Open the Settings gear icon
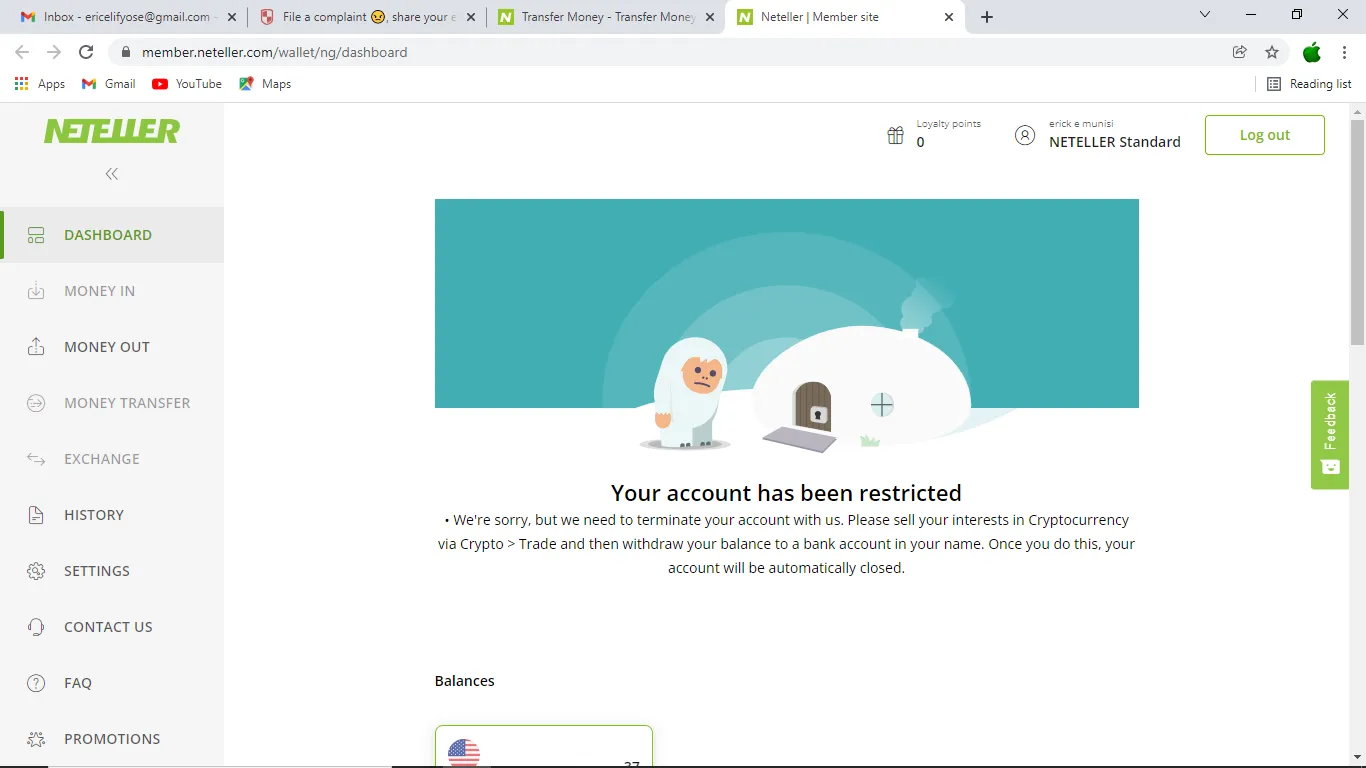Viewport: 1366px width, 768px height. [36, 571]
